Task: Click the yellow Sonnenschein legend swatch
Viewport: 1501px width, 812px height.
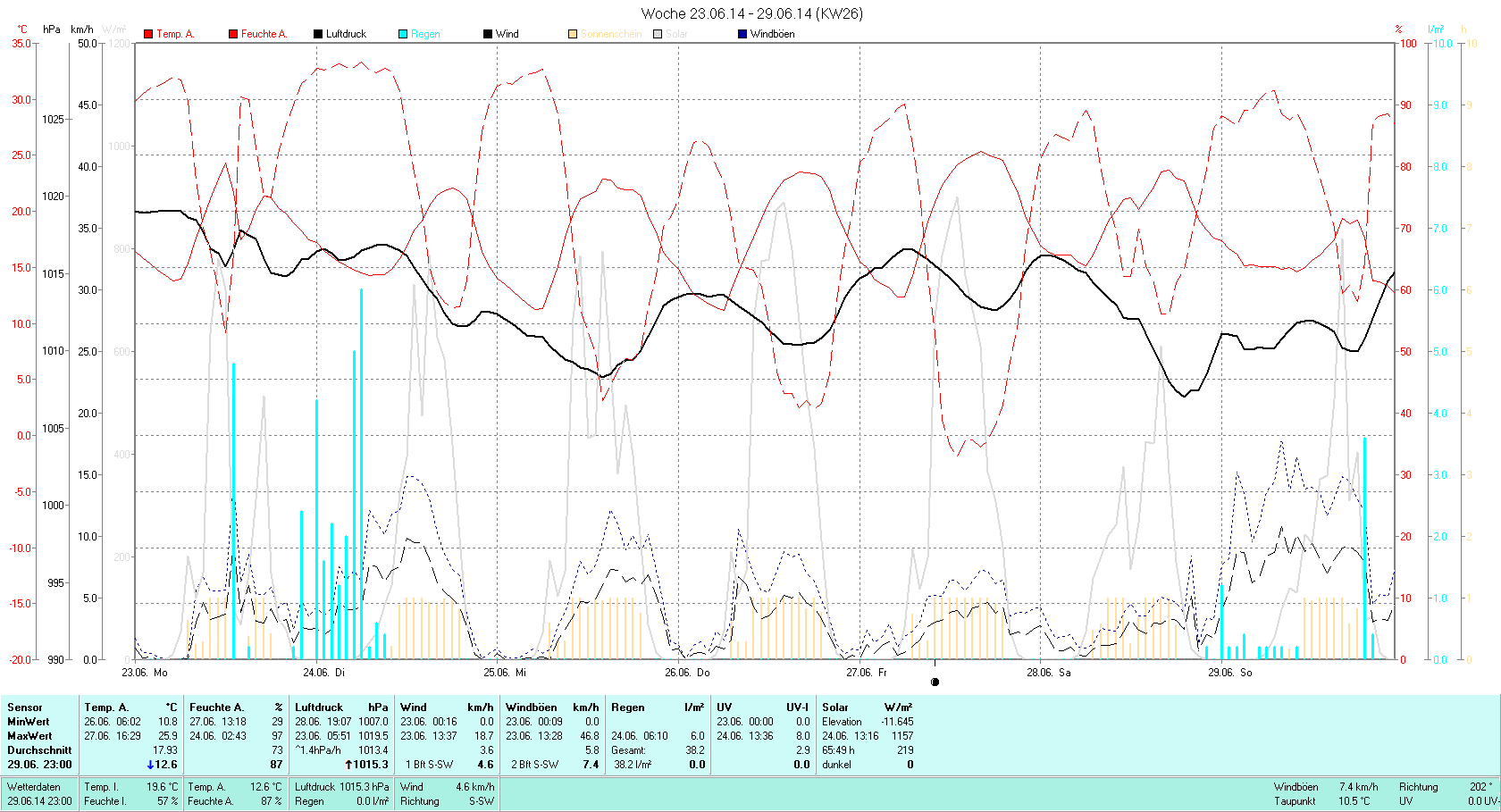Action: point(573,34)
